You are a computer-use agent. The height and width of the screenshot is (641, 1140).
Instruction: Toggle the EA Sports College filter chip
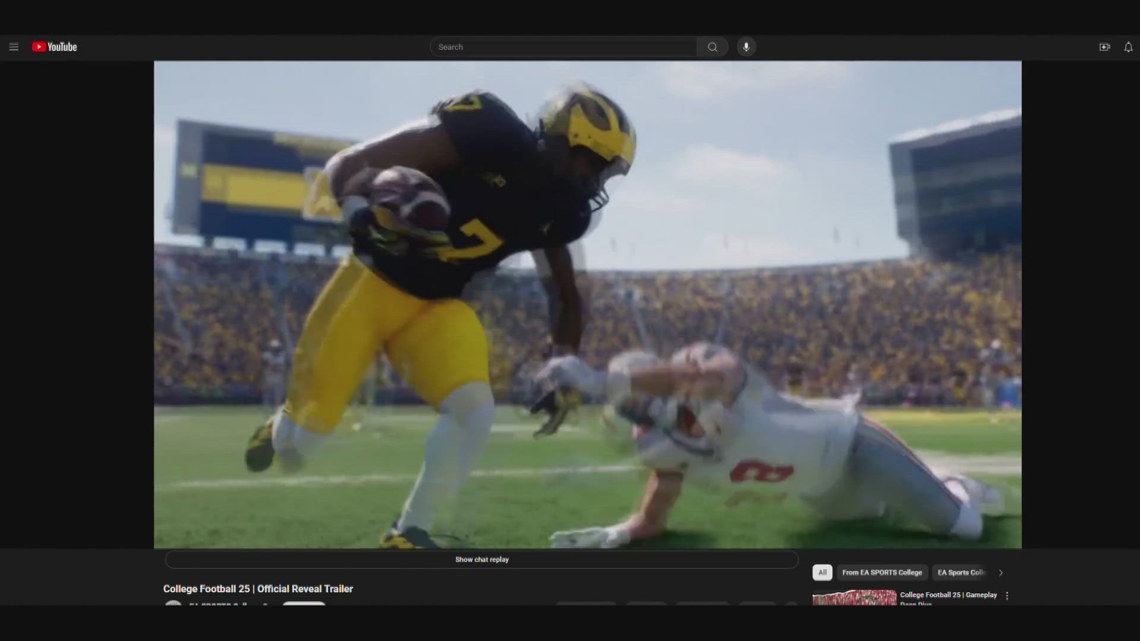pyautogui.click(x=962, y=572)
